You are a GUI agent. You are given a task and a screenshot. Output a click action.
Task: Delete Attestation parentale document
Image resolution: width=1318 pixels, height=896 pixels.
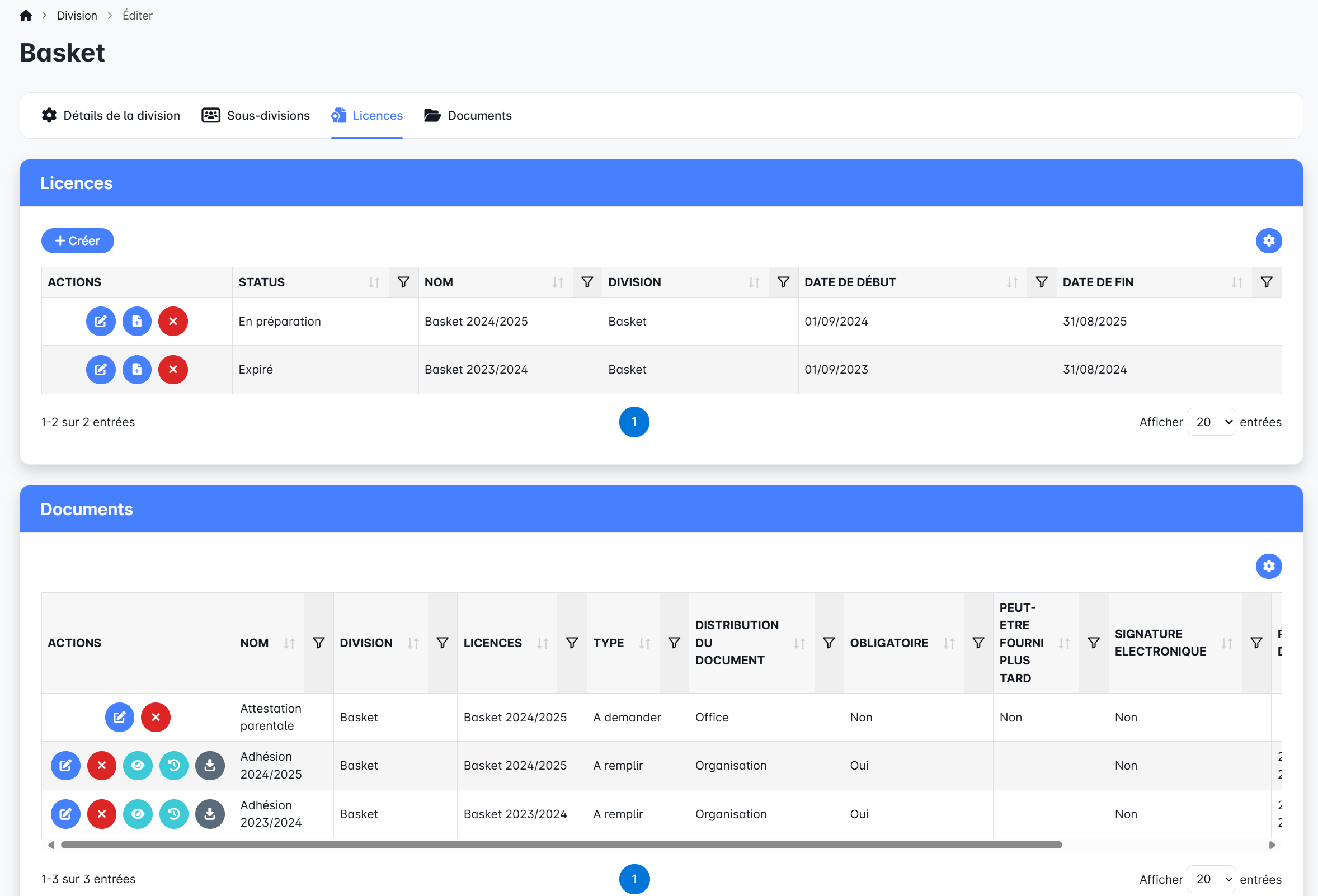156,718
